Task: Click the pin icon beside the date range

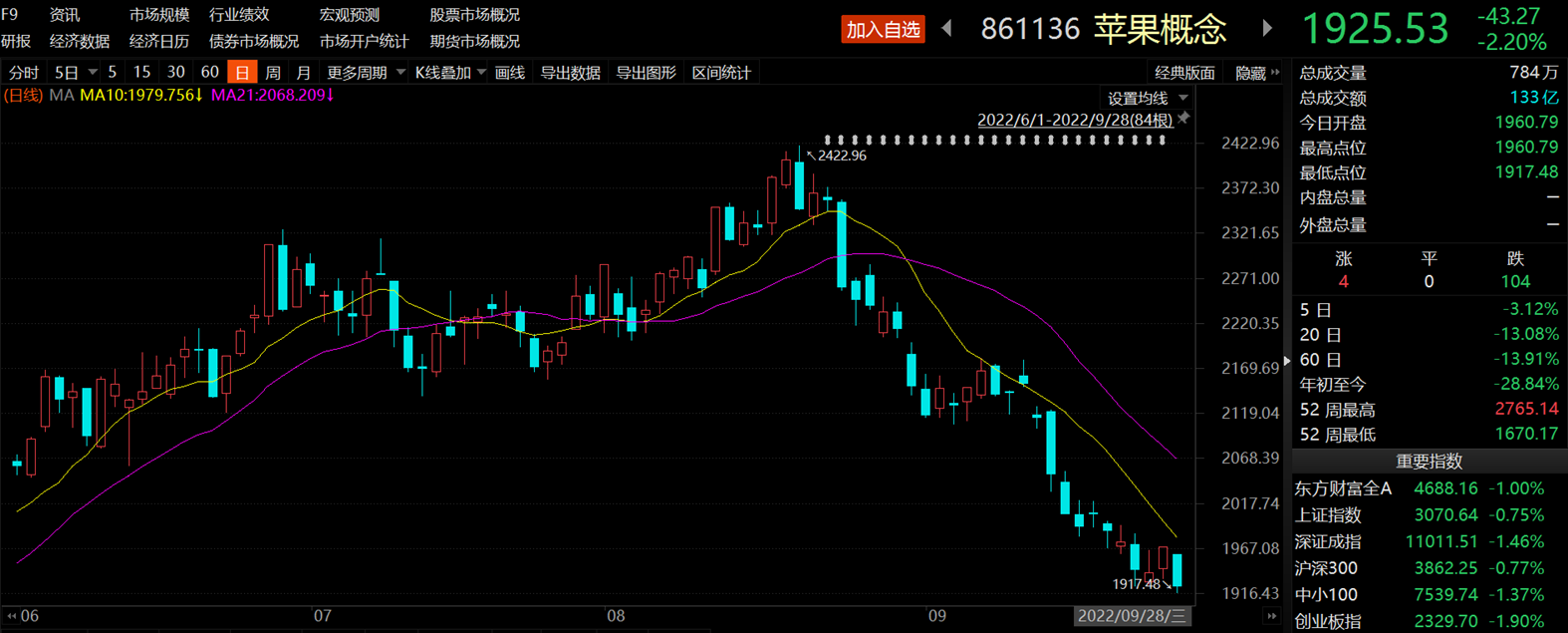Action: [x=1183, y=119]
